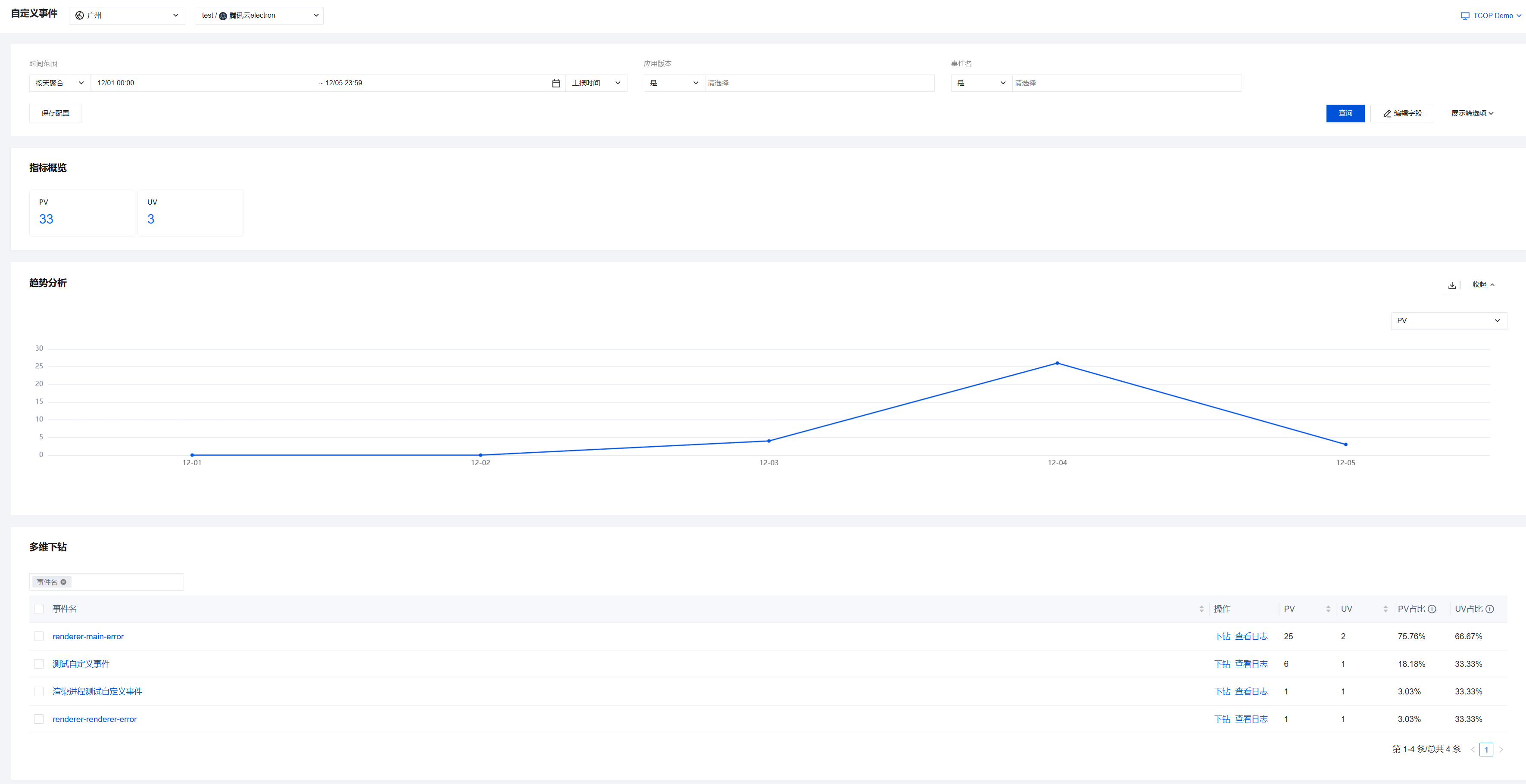Check the renderer-main-error row checkbox
The width and height of the screenshot is (1526, 784).
[39, 637]
